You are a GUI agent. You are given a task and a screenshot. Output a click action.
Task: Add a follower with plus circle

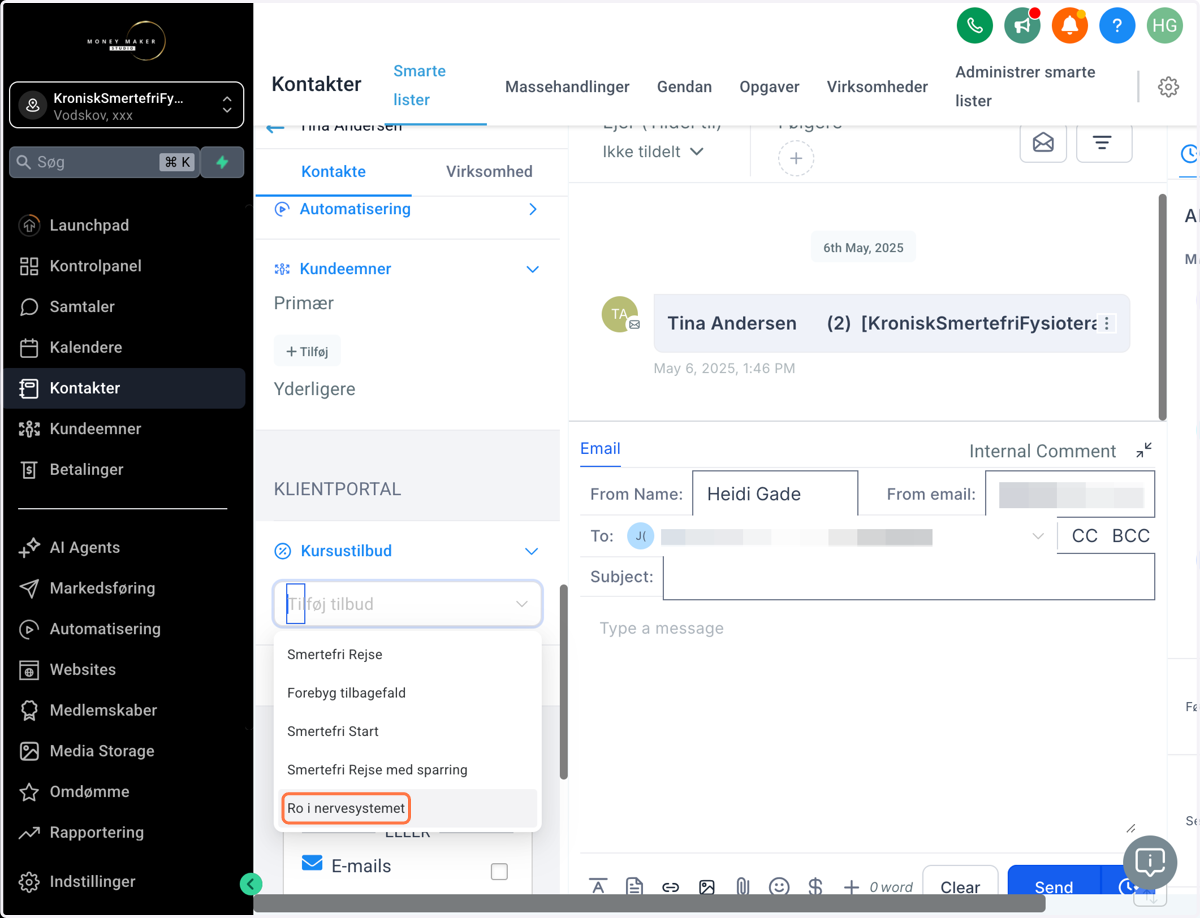pos(796,158)
